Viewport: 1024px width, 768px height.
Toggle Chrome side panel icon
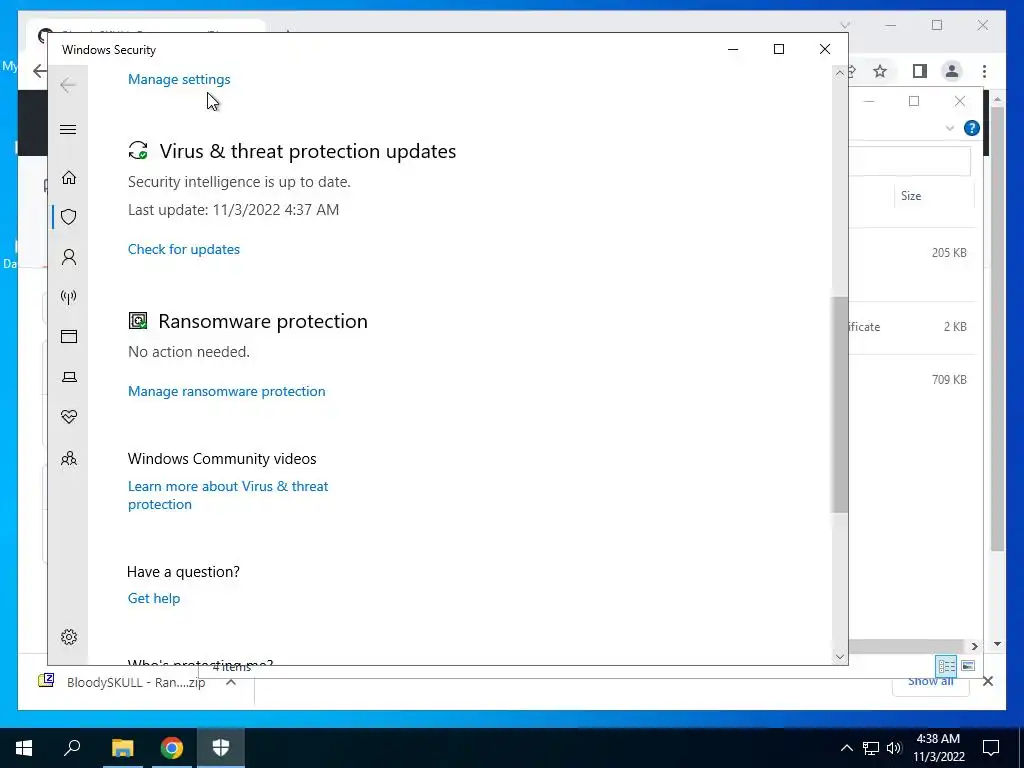pyautogui.click(x=920, y=71)
